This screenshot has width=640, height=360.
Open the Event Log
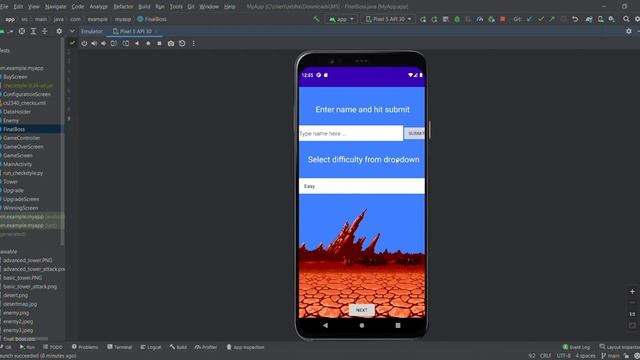click(576, 347)
